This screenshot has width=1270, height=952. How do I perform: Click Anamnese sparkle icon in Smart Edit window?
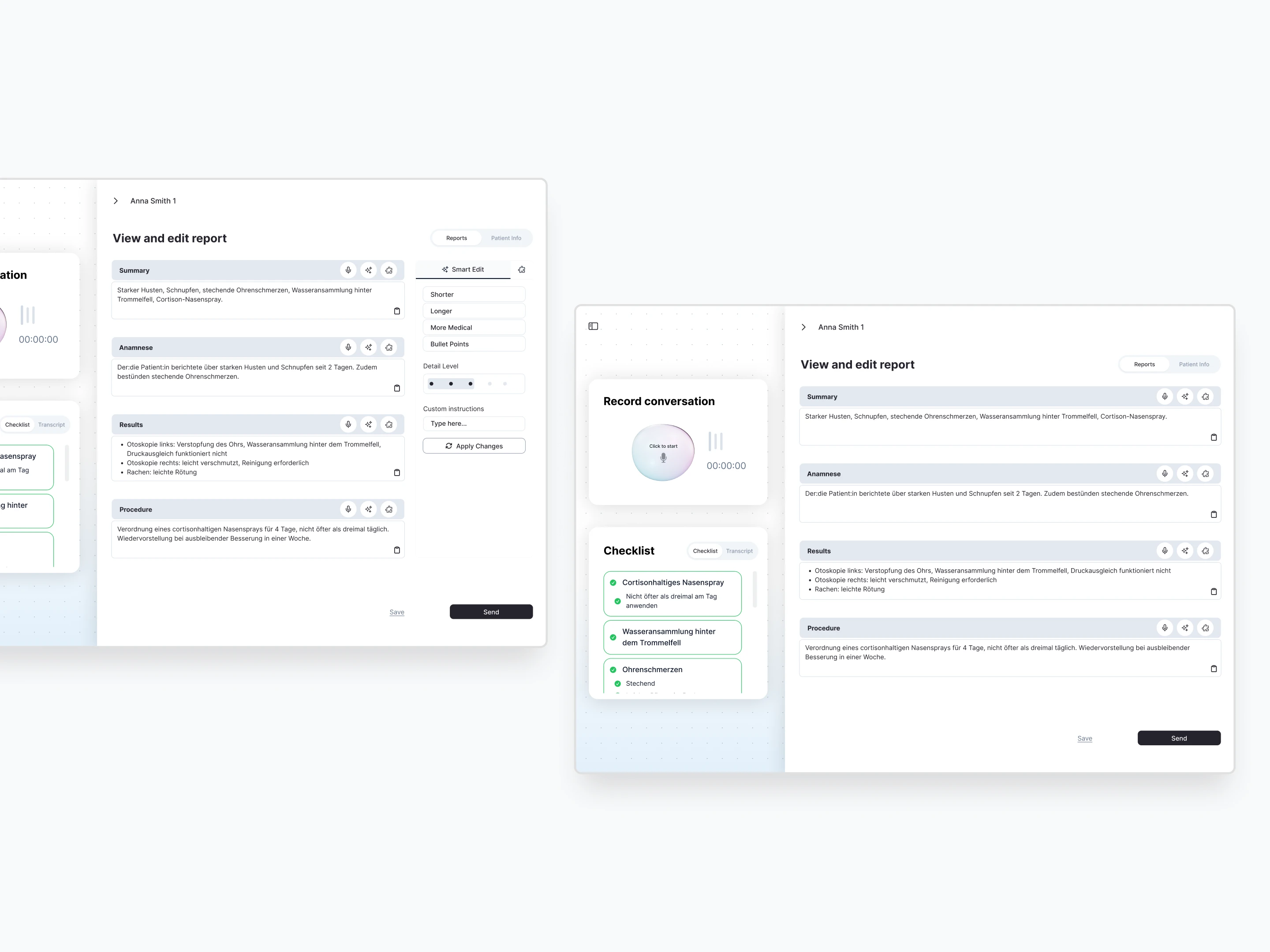point(369,348)
